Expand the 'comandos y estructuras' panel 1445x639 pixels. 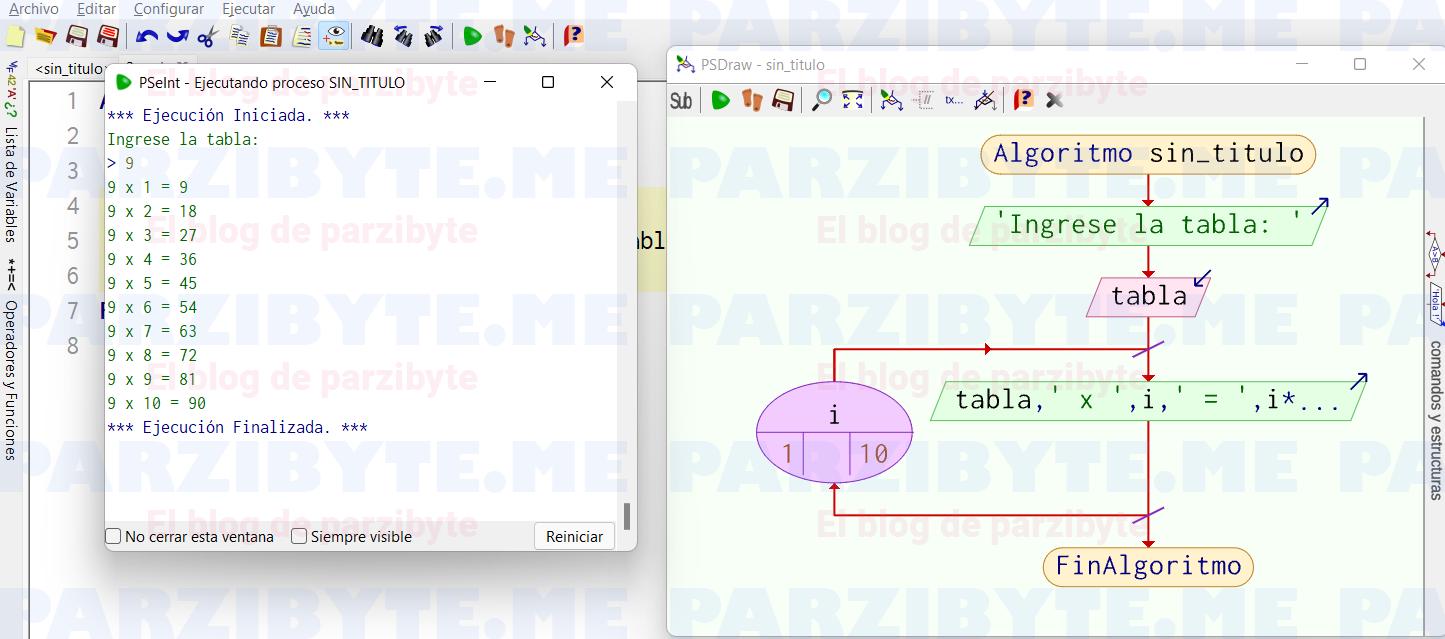tap(1435, 420)
